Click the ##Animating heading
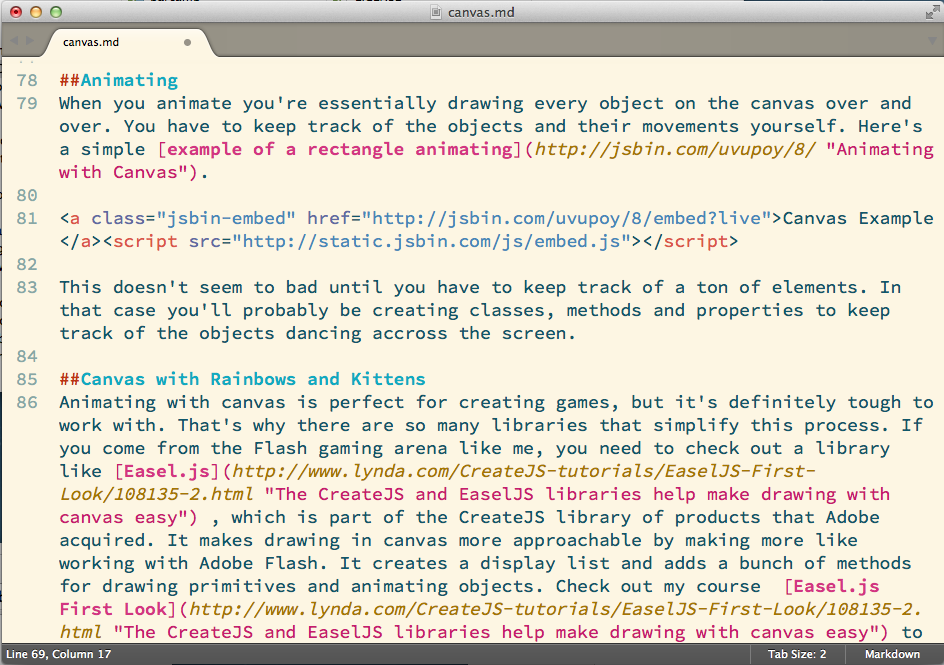The width and height of the screenshot is (944, 665). coord(118,80)
